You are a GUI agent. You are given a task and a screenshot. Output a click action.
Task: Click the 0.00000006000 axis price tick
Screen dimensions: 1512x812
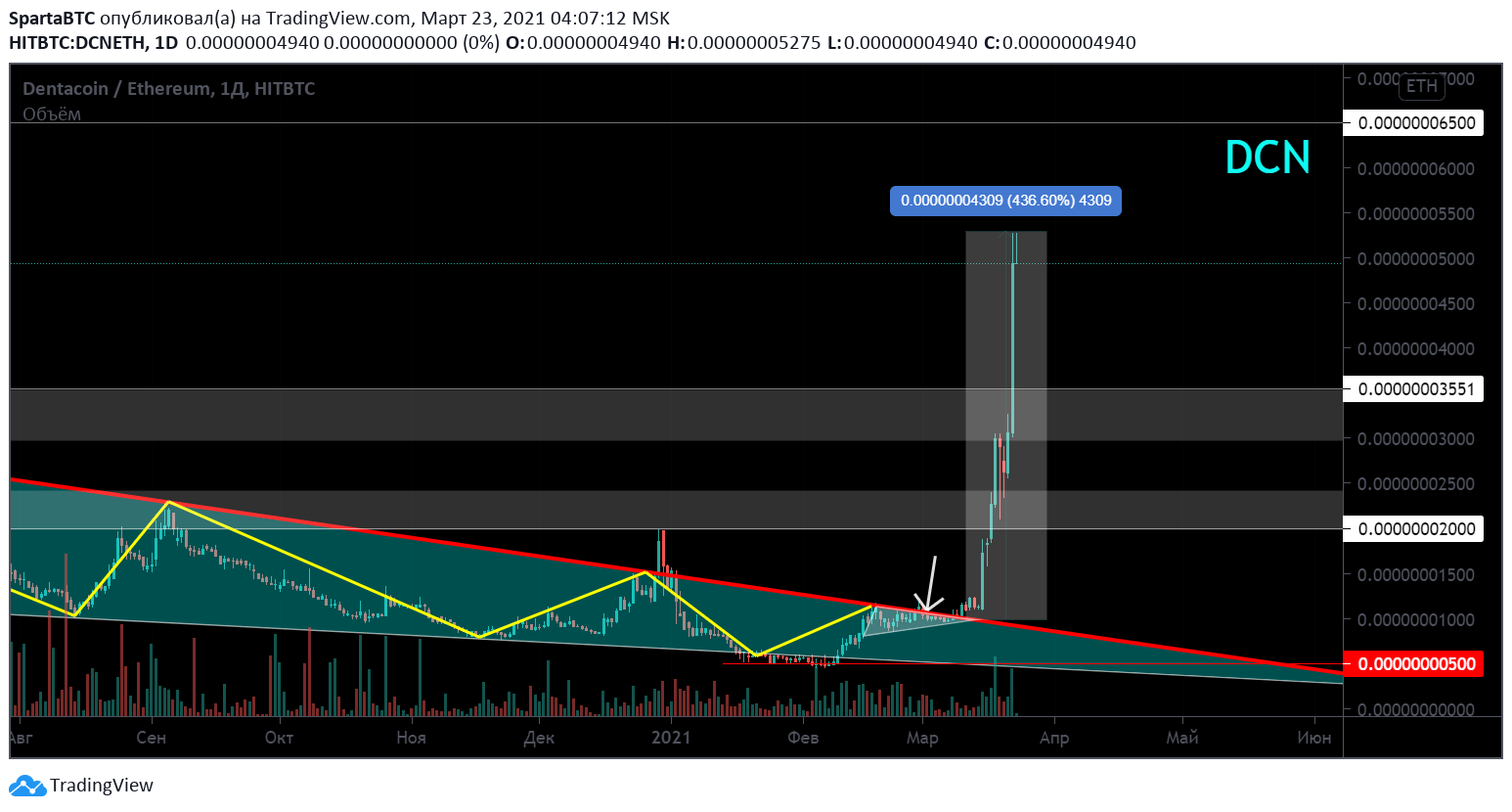pyautogui.click(x=1415, y=169)
